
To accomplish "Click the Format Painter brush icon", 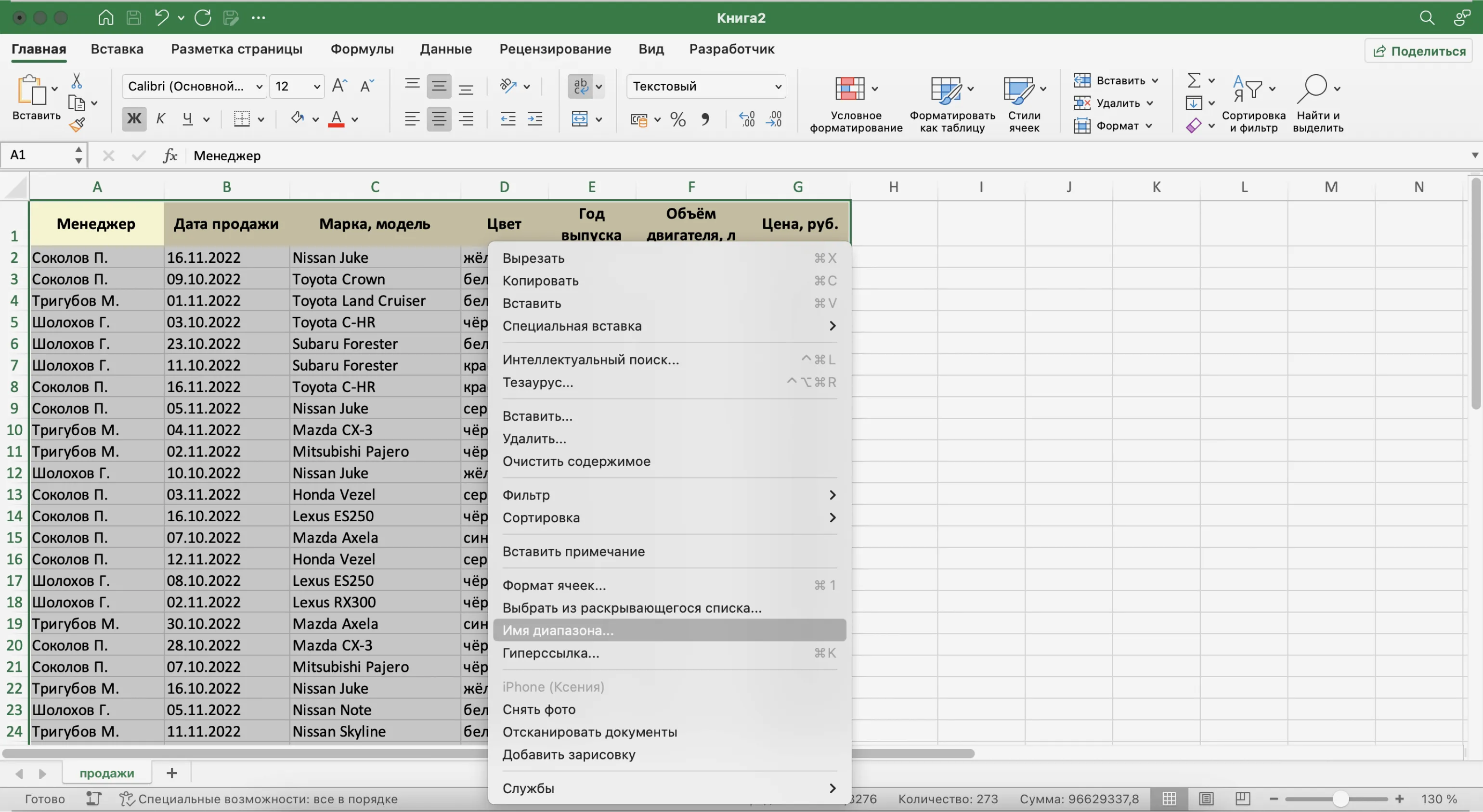I will click(x=77, y=124).
